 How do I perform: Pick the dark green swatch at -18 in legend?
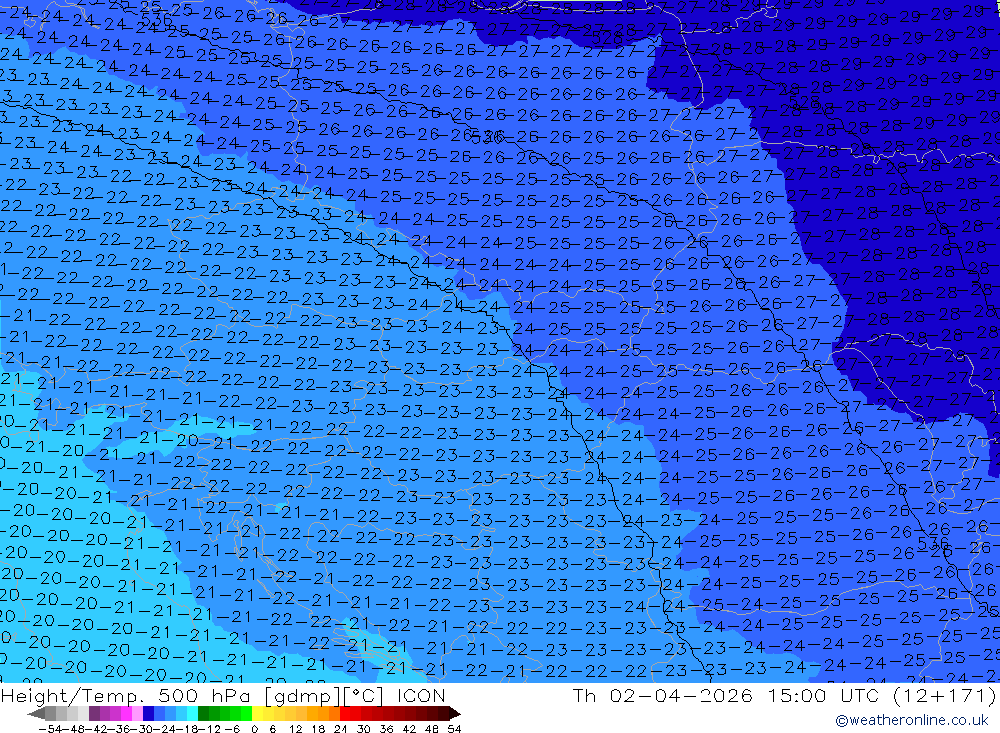[x=204, y=713]
